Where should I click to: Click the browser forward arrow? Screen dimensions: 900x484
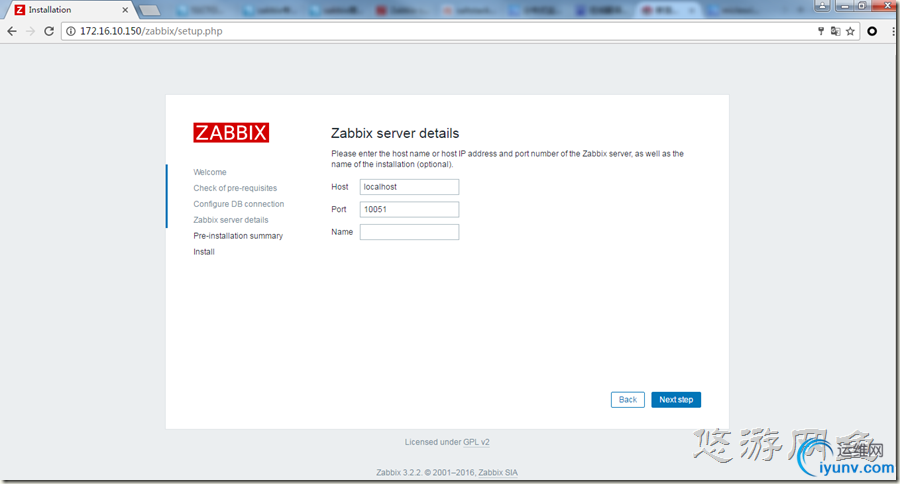(x=30, y=31)
